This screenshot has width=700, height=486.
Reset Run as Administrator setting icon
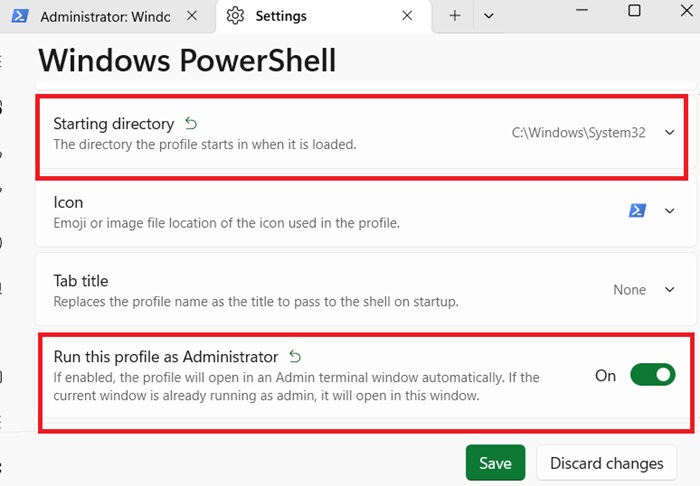coord(295,356)
